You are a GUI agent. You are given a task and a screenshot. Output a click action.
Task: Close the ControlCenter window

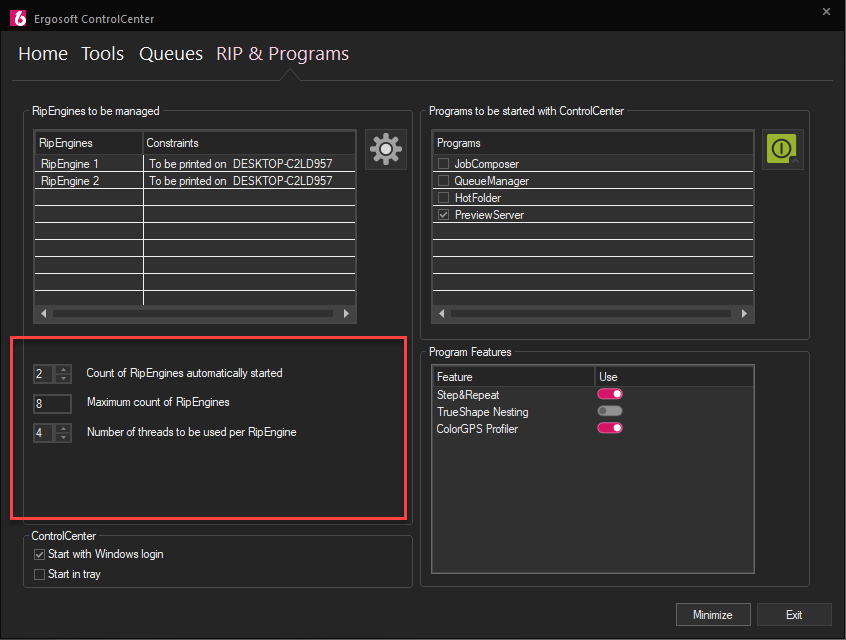pos(825,12)
